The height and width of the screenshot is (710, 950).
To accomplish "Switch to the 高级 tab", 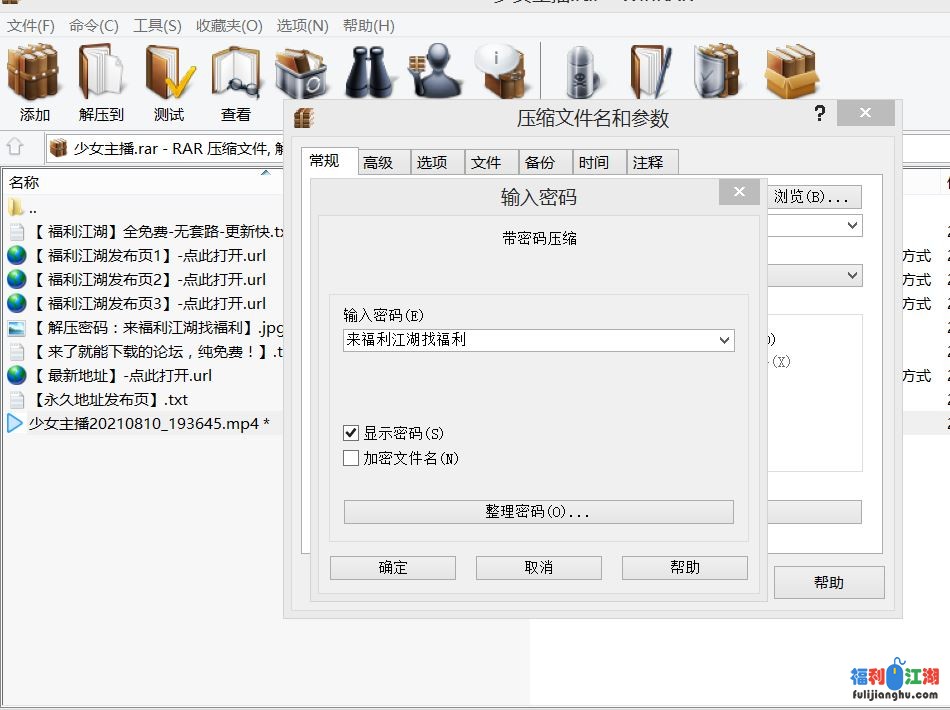I will pos(378,162).
